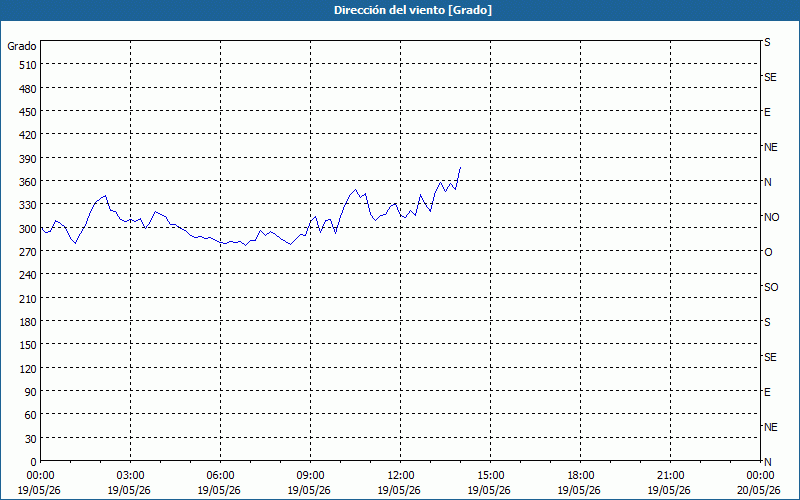Pick the 150 degree axis label
The height and width of the screenshot is (500, 800).
pos(28,345)
